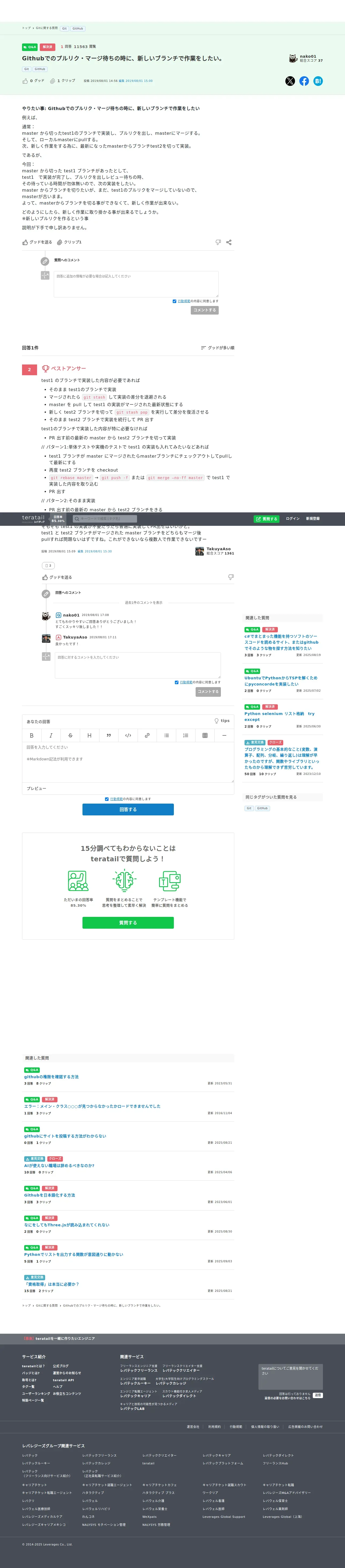
Task: Click the 送信 button in feedback form
Action: (318, 1395)
